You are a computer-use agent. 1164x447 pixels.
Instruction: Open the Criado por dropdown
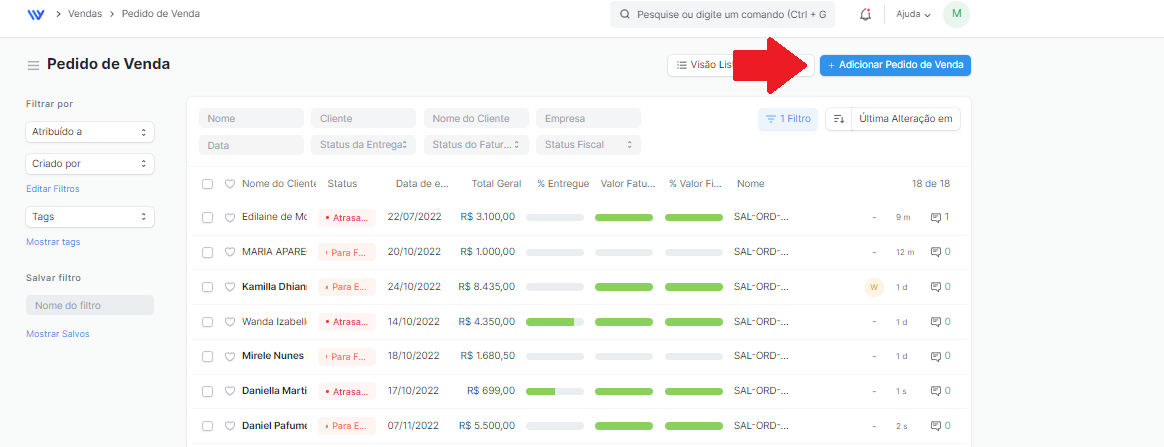point(90,163)
